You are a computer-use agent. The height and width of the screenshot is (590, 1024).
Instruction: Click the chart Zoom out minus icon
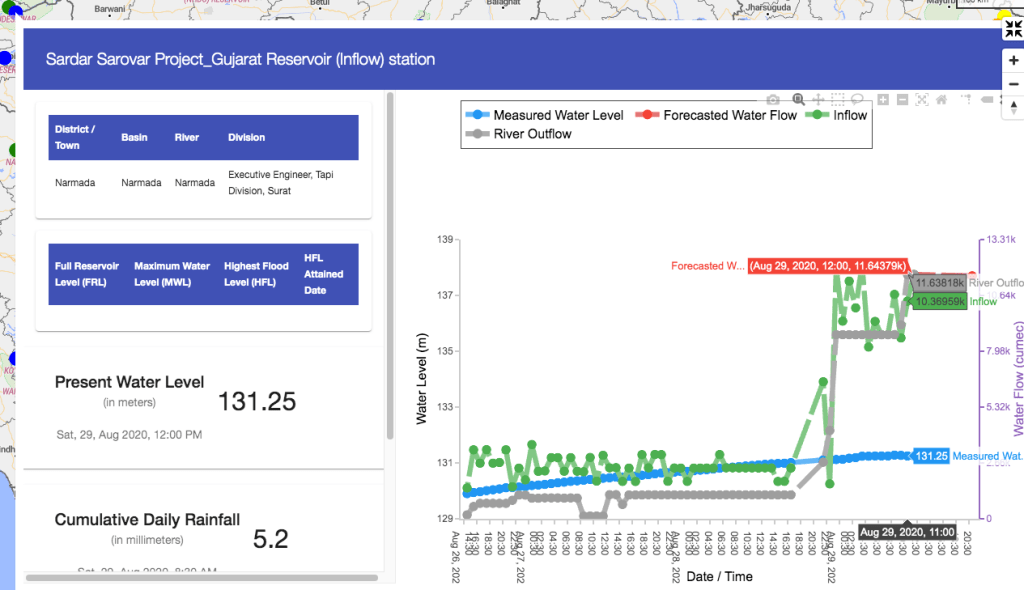(x=902, y=100)
